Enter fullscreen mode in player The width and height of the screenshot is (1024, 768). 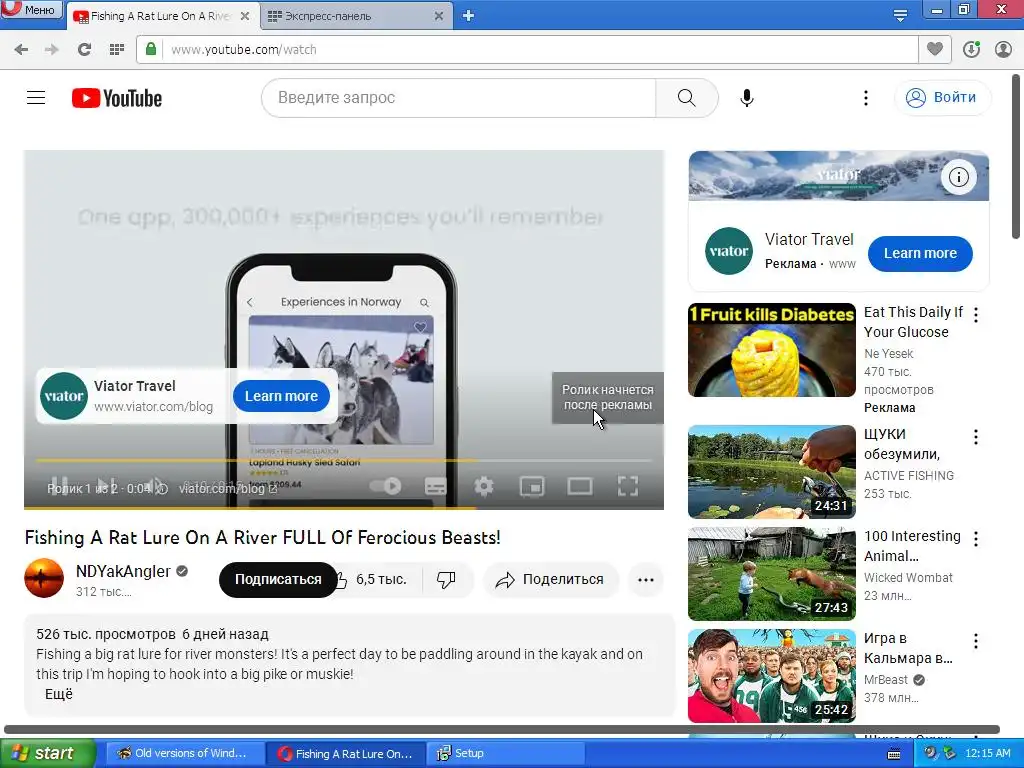pos(628,486)
